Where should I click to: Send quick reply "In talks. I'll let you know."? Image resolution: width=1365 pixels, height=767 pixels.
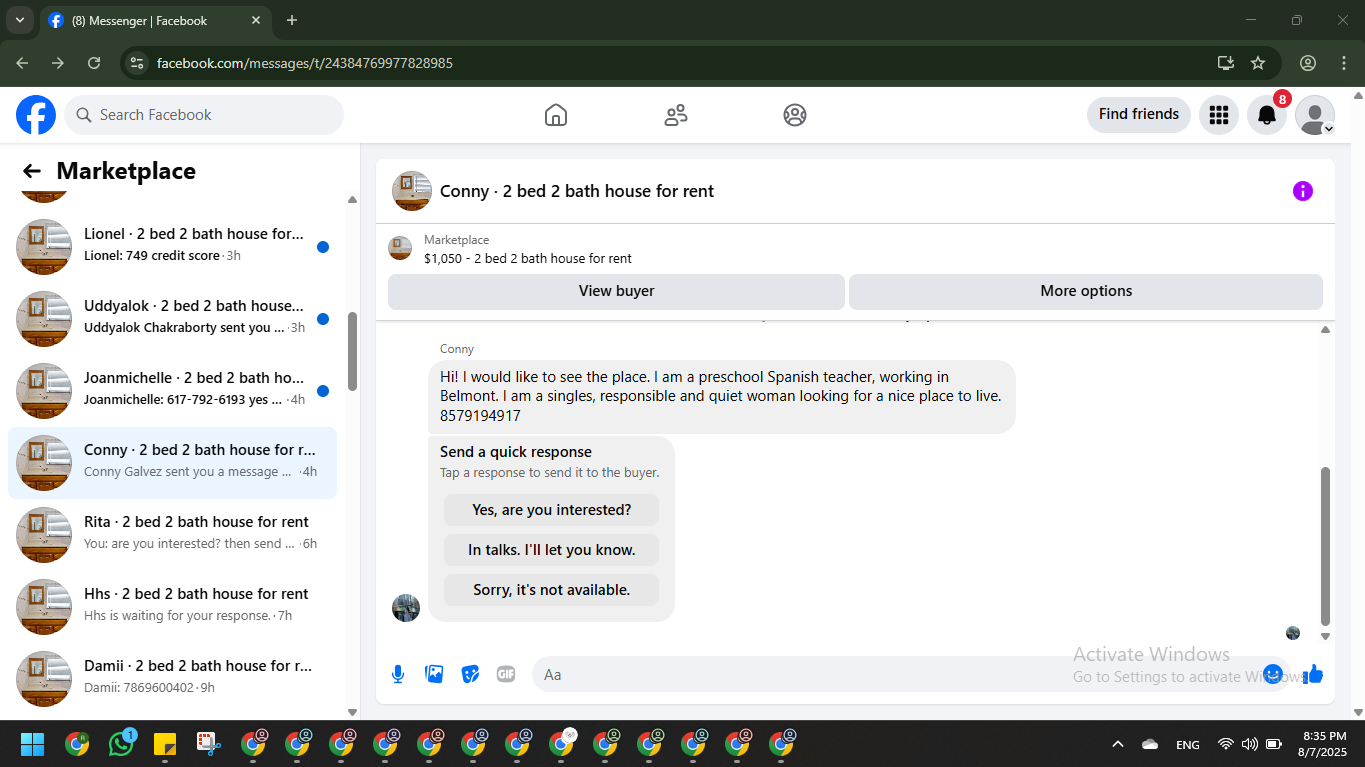[x=552, y=550]
